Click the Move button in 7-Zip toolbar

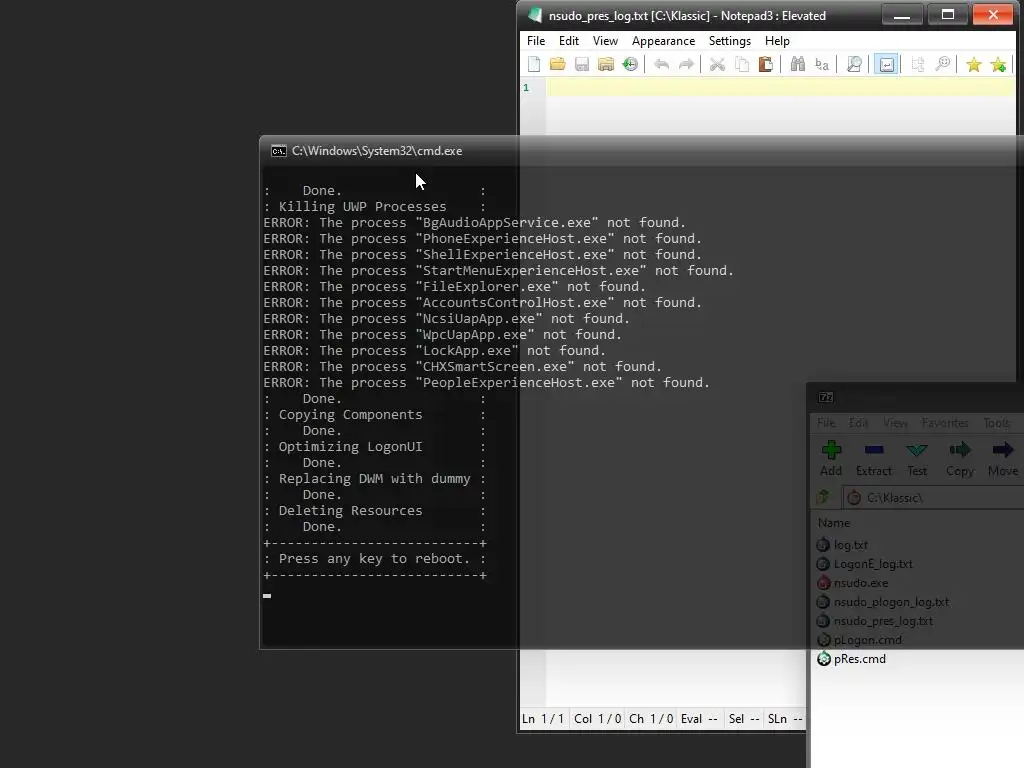click(x=1003, y=458)
